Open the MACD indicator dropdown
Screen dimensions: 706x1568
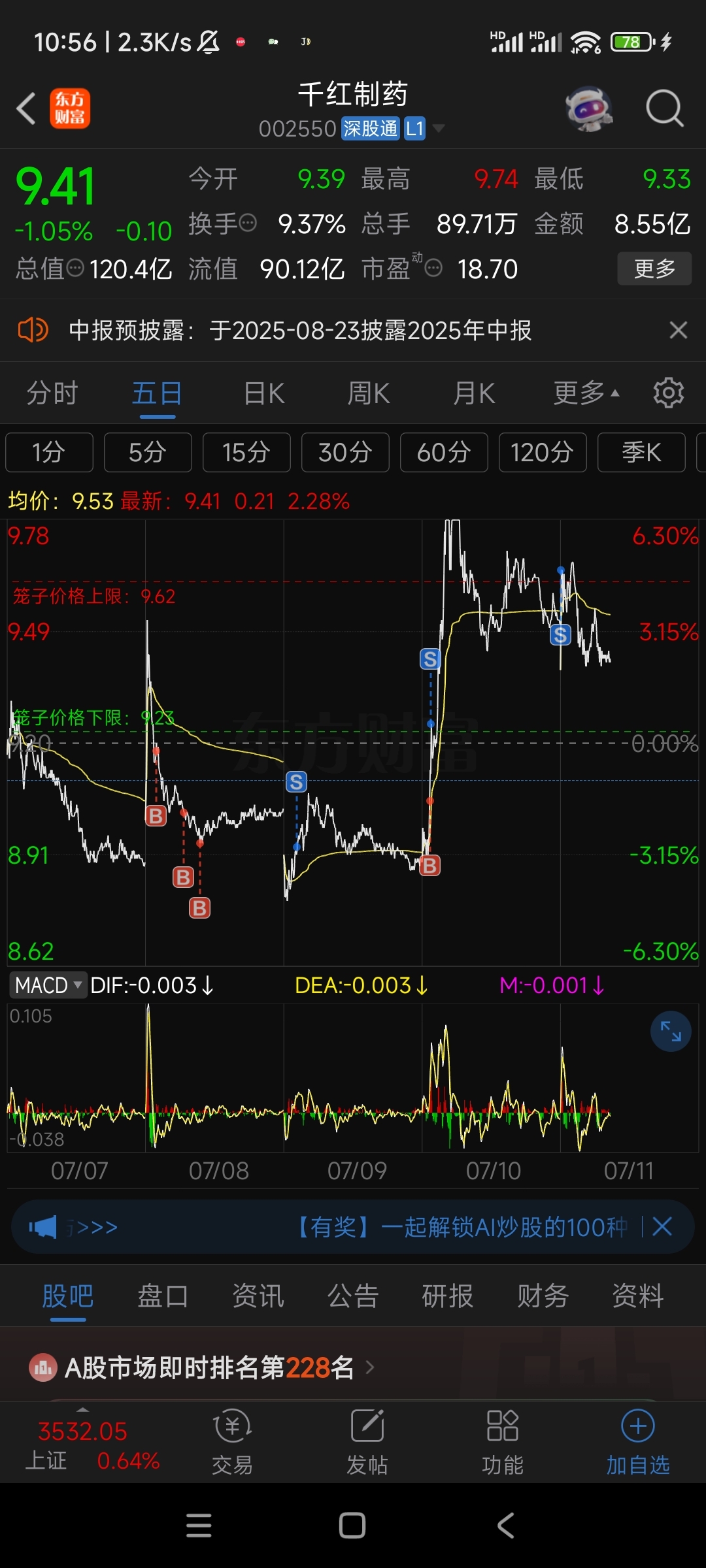48,985
